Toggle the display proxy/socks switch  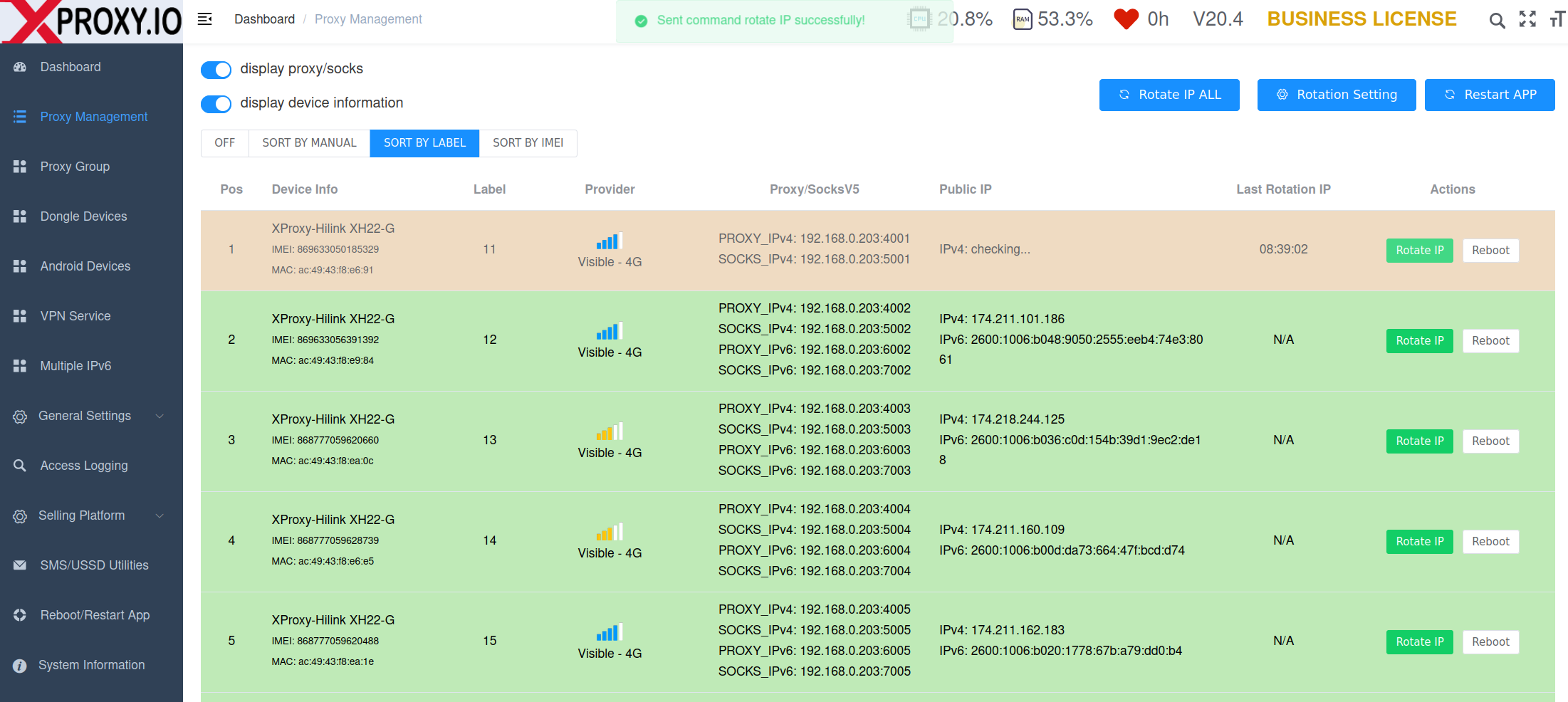216,70
